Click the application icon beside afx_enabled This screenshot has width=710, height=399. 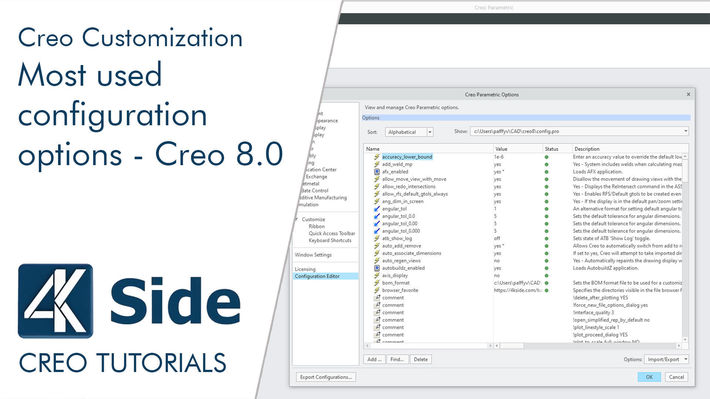[x=376, y=172]
